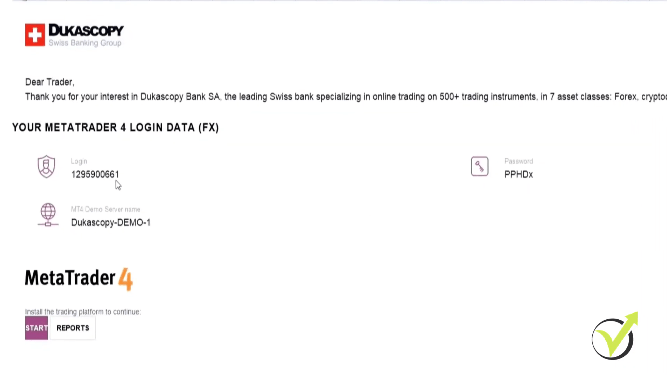Click the login shield user icon
667x375 pixels.
46,167
